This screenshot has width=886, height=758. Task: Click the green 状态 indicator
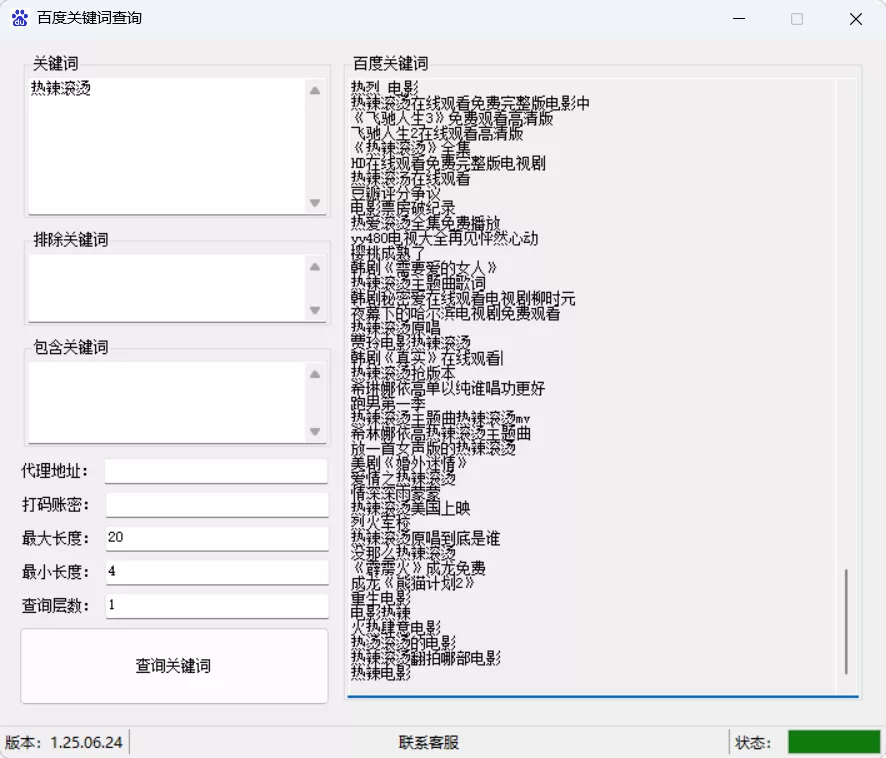coord(835,742)
